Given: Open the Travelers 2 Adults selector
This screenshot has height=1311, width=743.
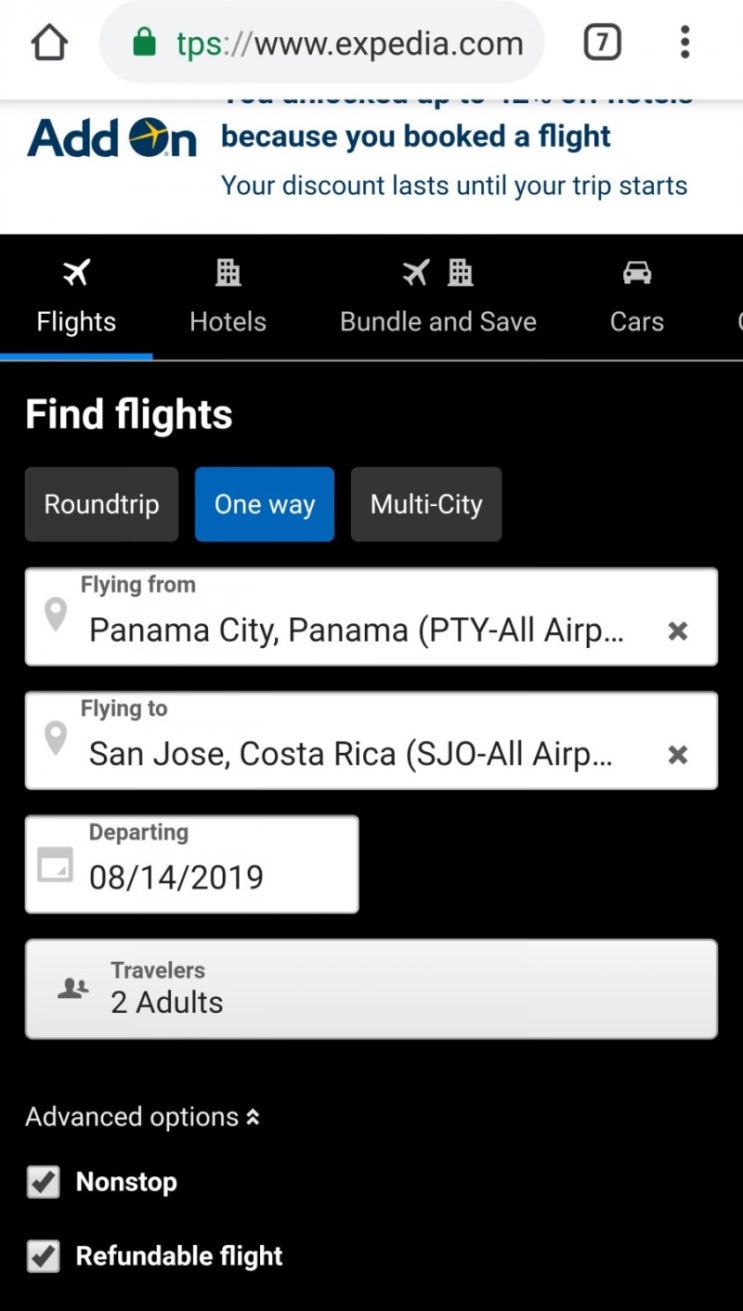Looking at the screenshot, I should click(371, 988).
